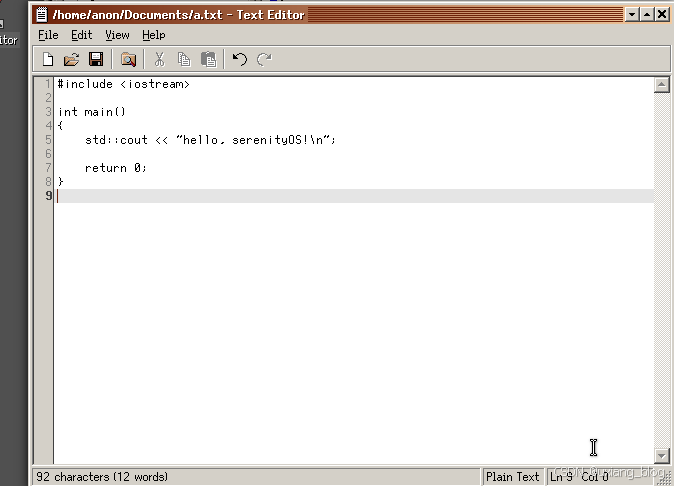The height and width of the screenshot is (486, 674).
Task: Open the View menu
Action: pyautogui.click(x=117, y=35)
